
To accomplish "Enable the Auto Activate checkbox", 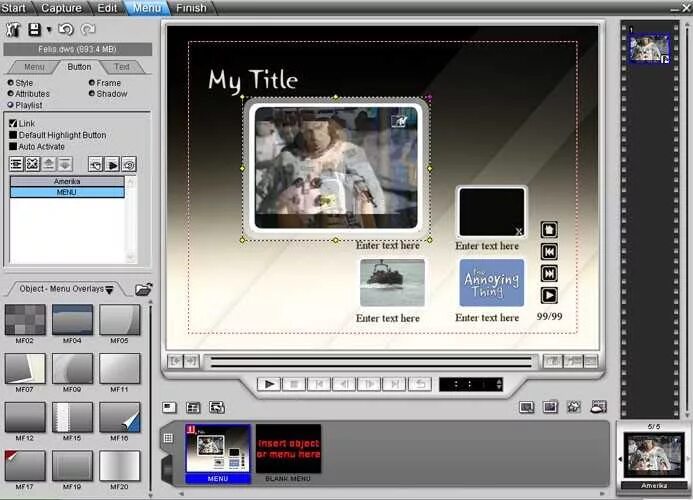I will coord(13,146).
